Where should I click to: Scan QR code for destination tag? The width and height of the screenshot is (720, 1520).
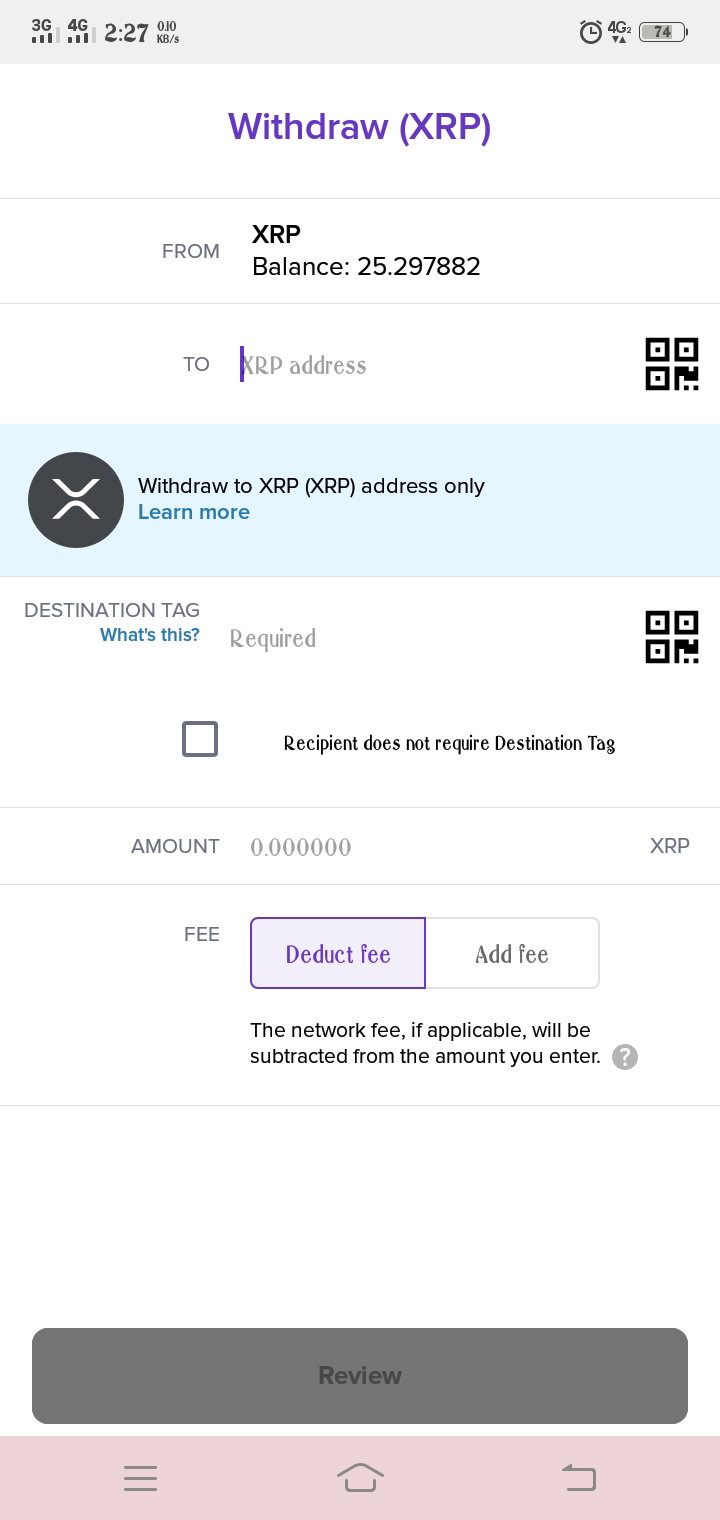pos(672,637)
